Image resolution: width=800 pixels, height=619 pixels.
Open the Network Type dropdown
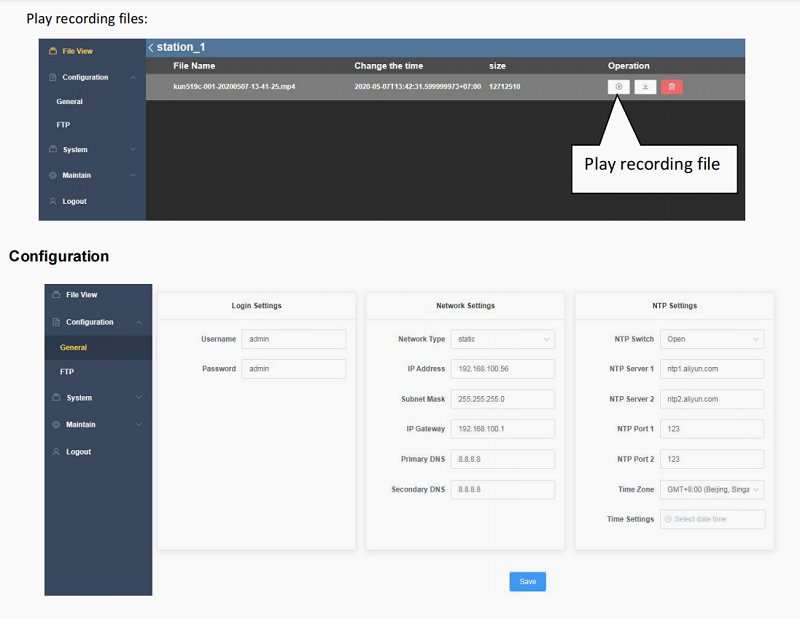click(502, 339)
